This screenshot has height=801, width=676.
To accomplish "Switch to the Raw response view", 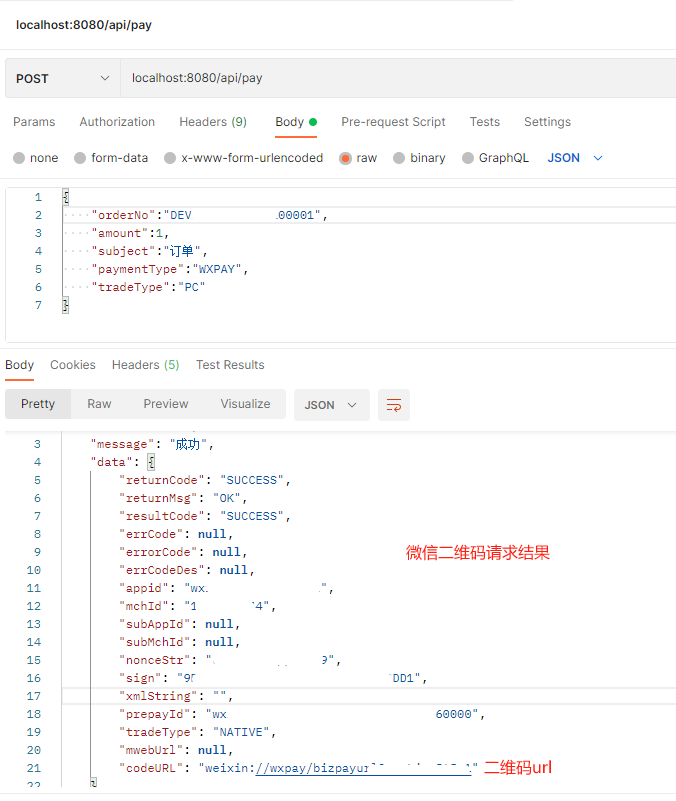I will [x=99, y=404].
